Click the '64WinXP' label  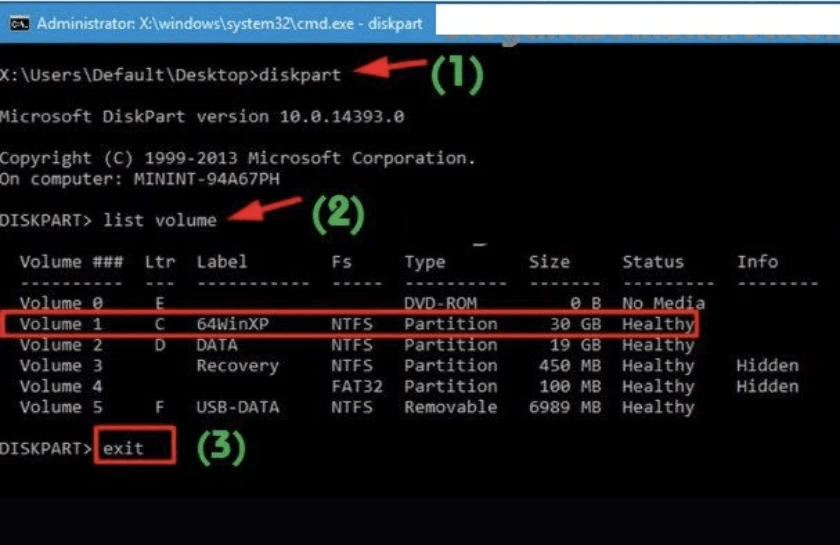232,324
